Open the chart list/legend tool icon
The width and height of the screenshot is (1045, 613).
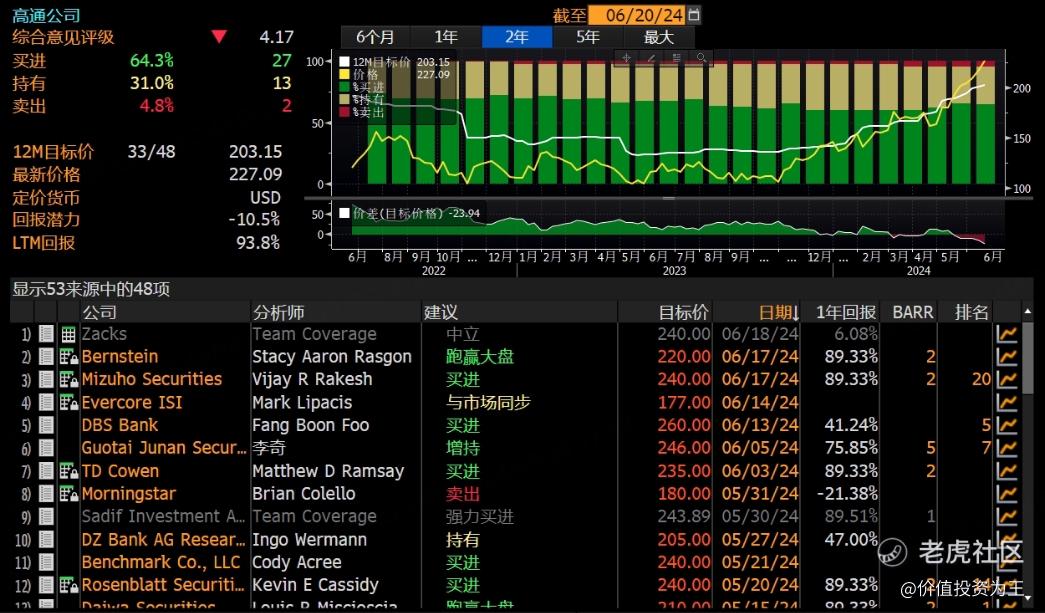676,59
